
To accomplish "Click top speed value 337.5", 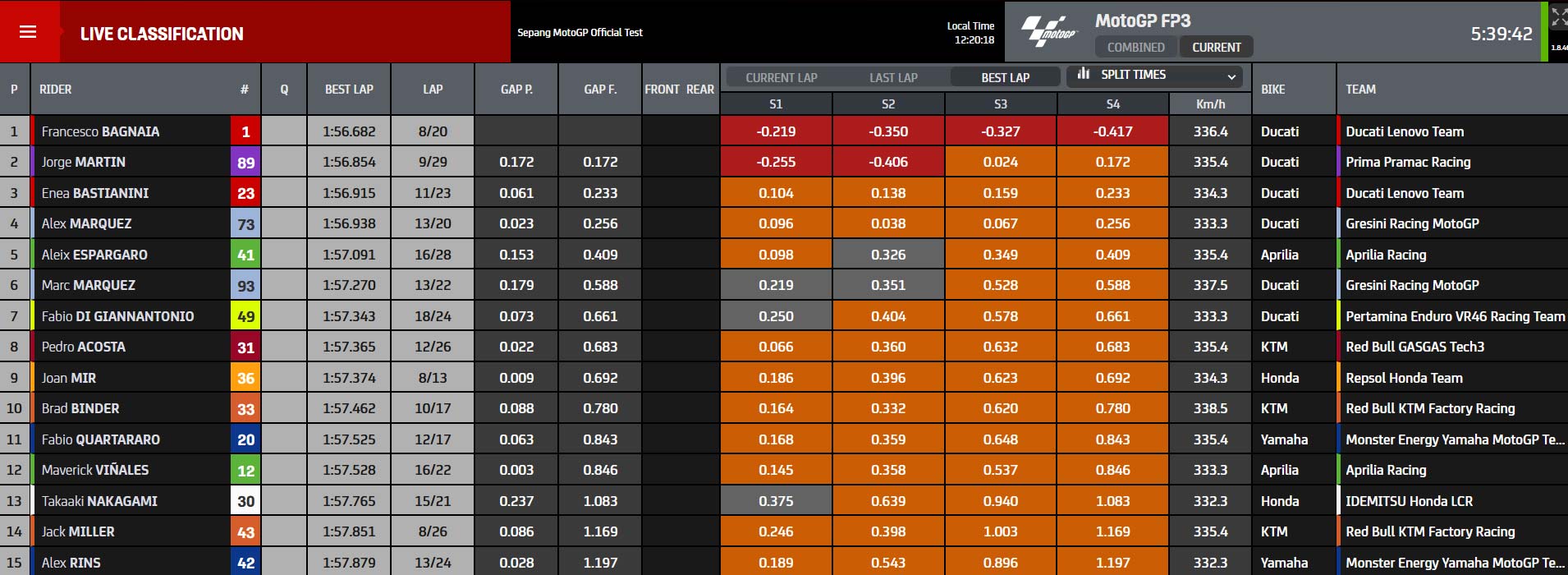I will tap(1210, 285).
